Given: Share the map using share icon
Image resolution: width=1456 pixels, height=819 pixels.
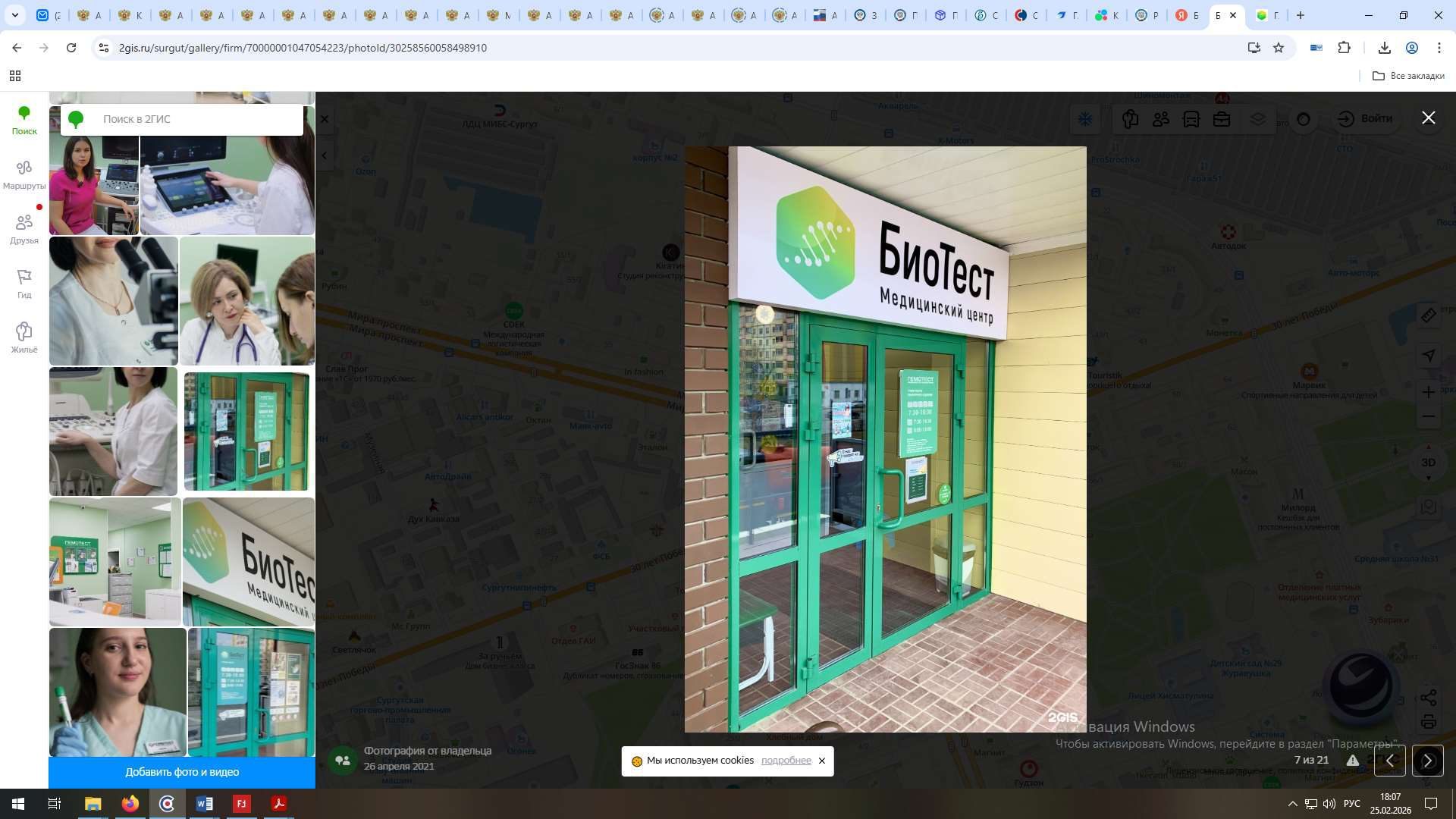Looking at the screenshot, I should [1429, 698].
